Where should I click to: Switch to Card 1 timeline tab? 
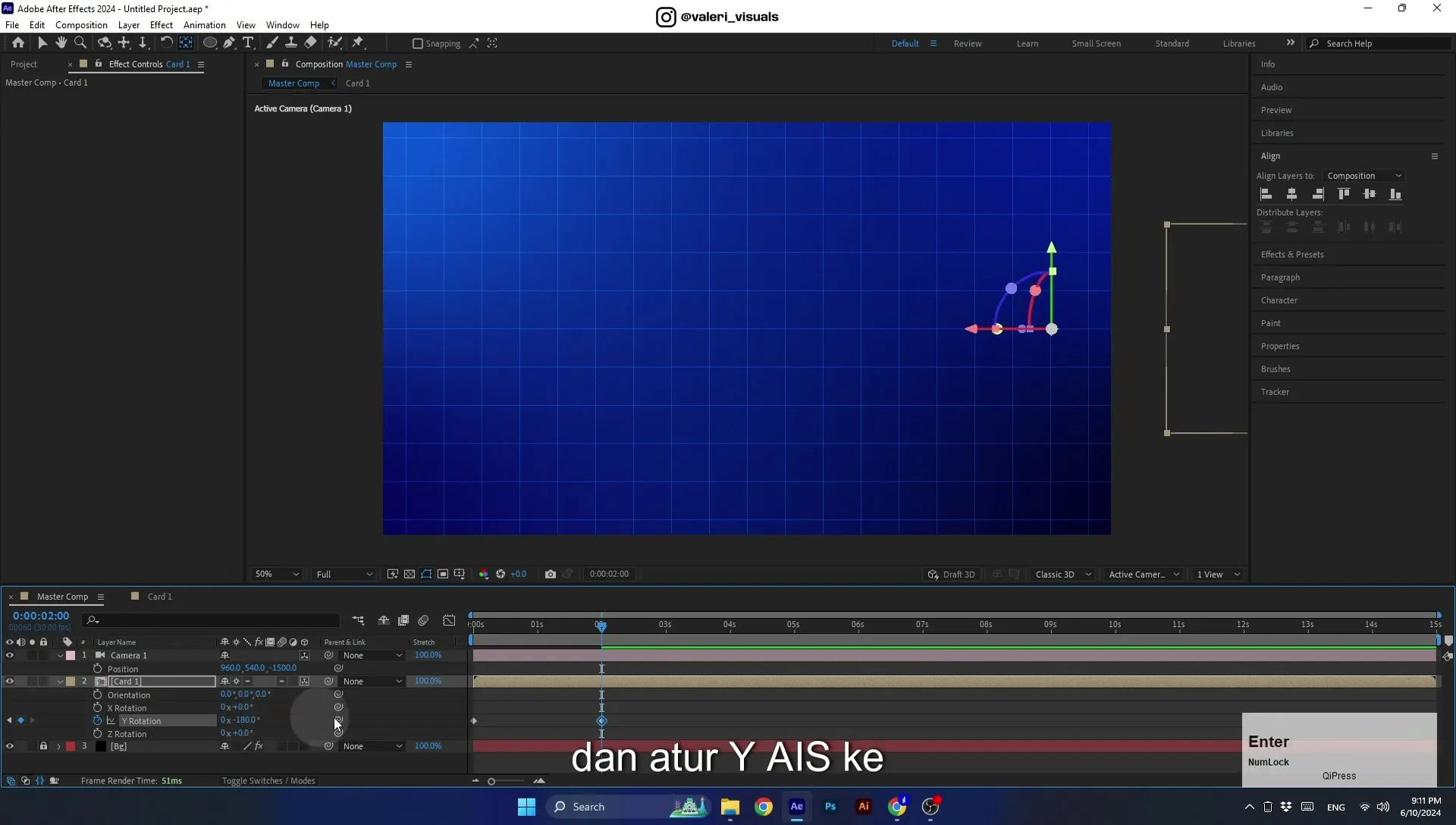click(159, 597)
